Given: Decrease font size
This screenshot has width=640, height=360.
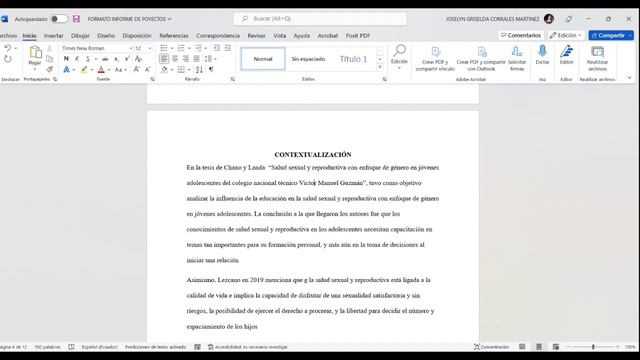Looking at the screenshot, I should pos(147,70).
